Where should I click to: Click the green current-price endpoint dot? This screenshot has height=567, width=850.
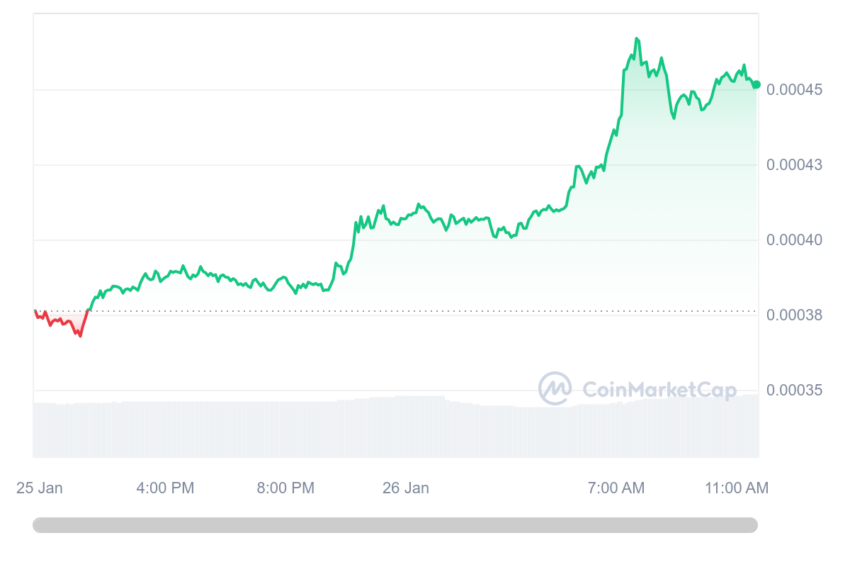(756, 85)
